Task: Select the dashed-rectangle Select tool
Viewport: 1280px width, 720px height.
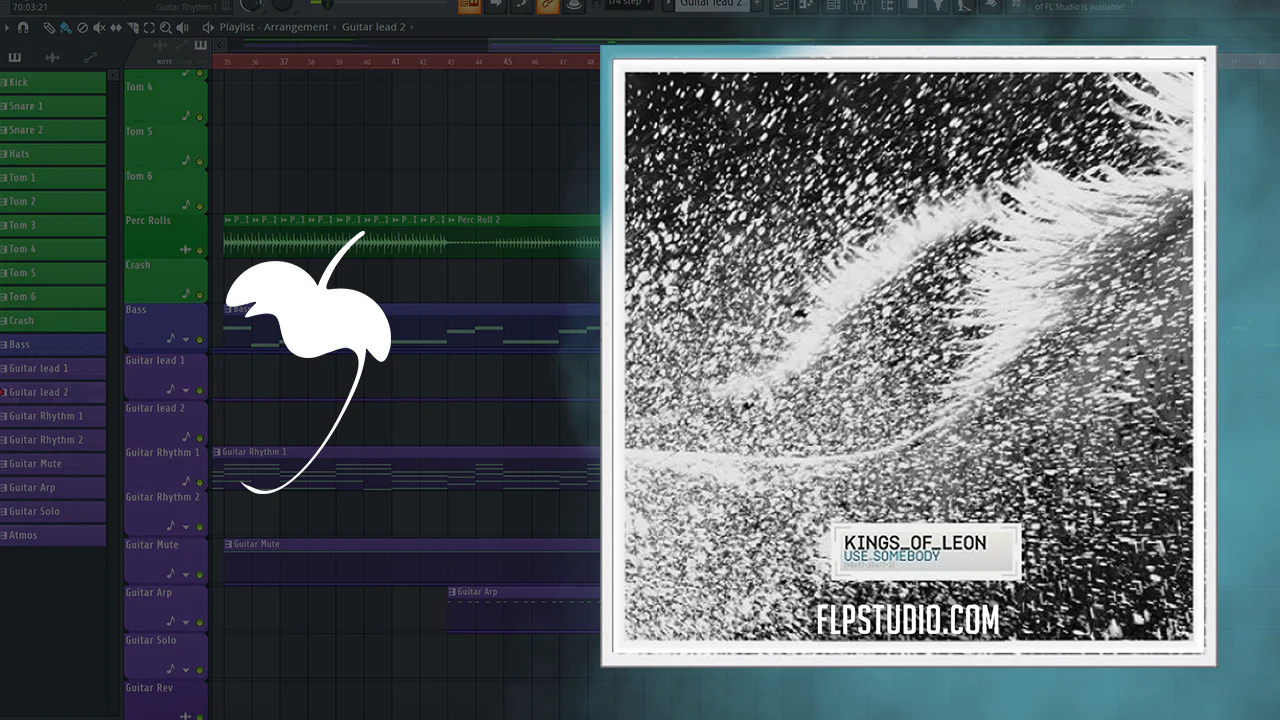Action: (x=149, y=28)
